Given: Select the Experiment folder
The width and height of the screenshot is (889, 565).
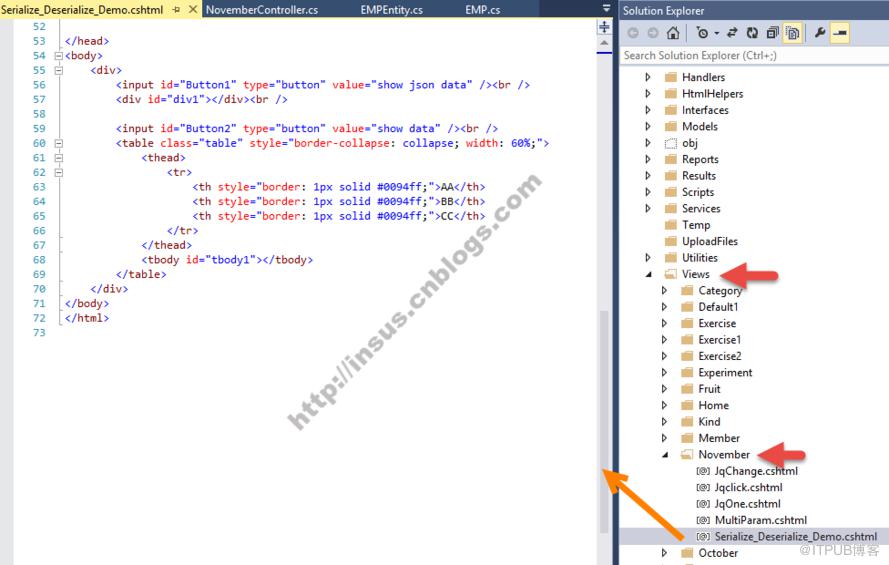Looking at the screenshot, I should pos(725,373).
